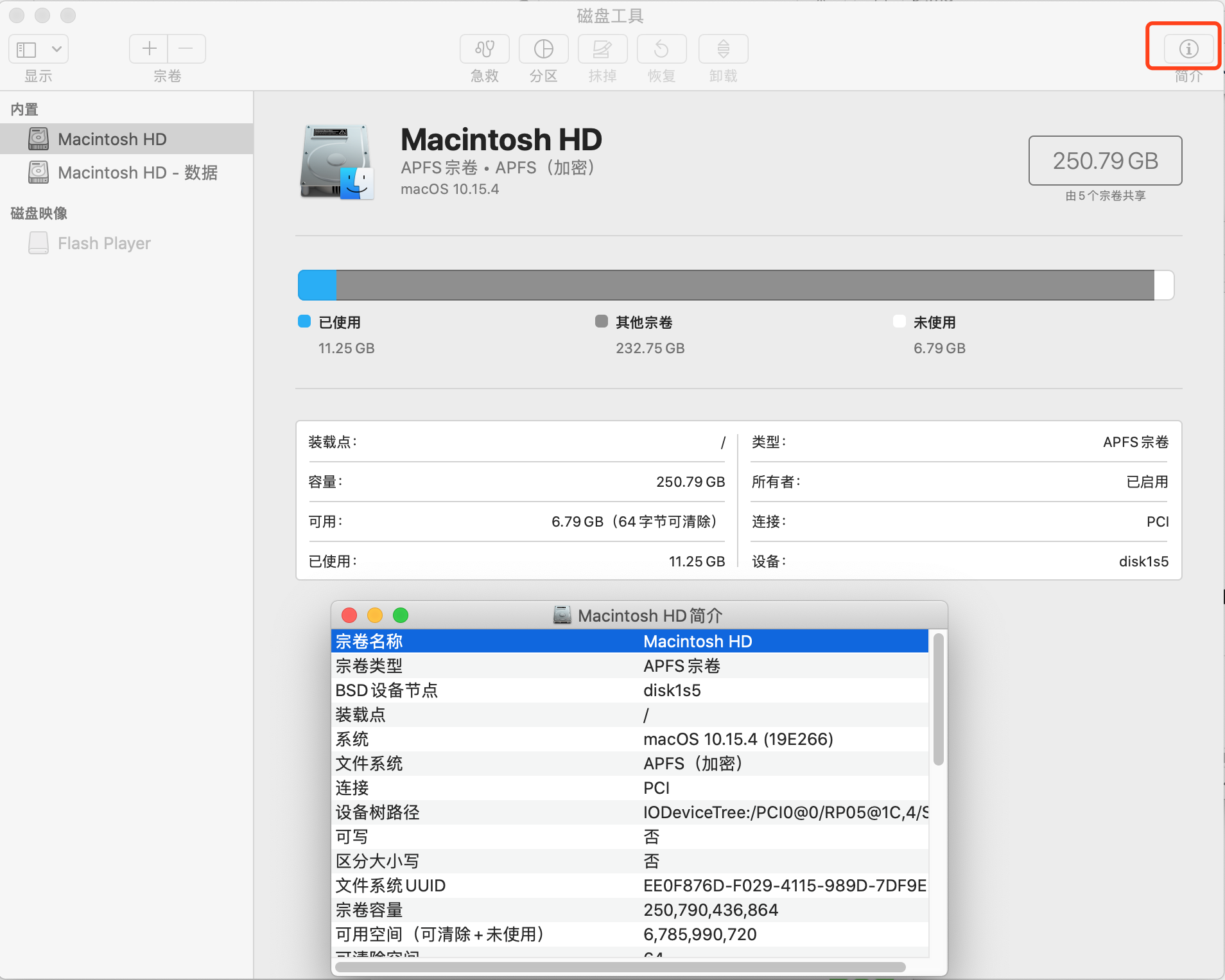The image size is (1225, 980).
Task: Zoom the Macintosh HD 简介 info window
Action: tap(401, 615)
